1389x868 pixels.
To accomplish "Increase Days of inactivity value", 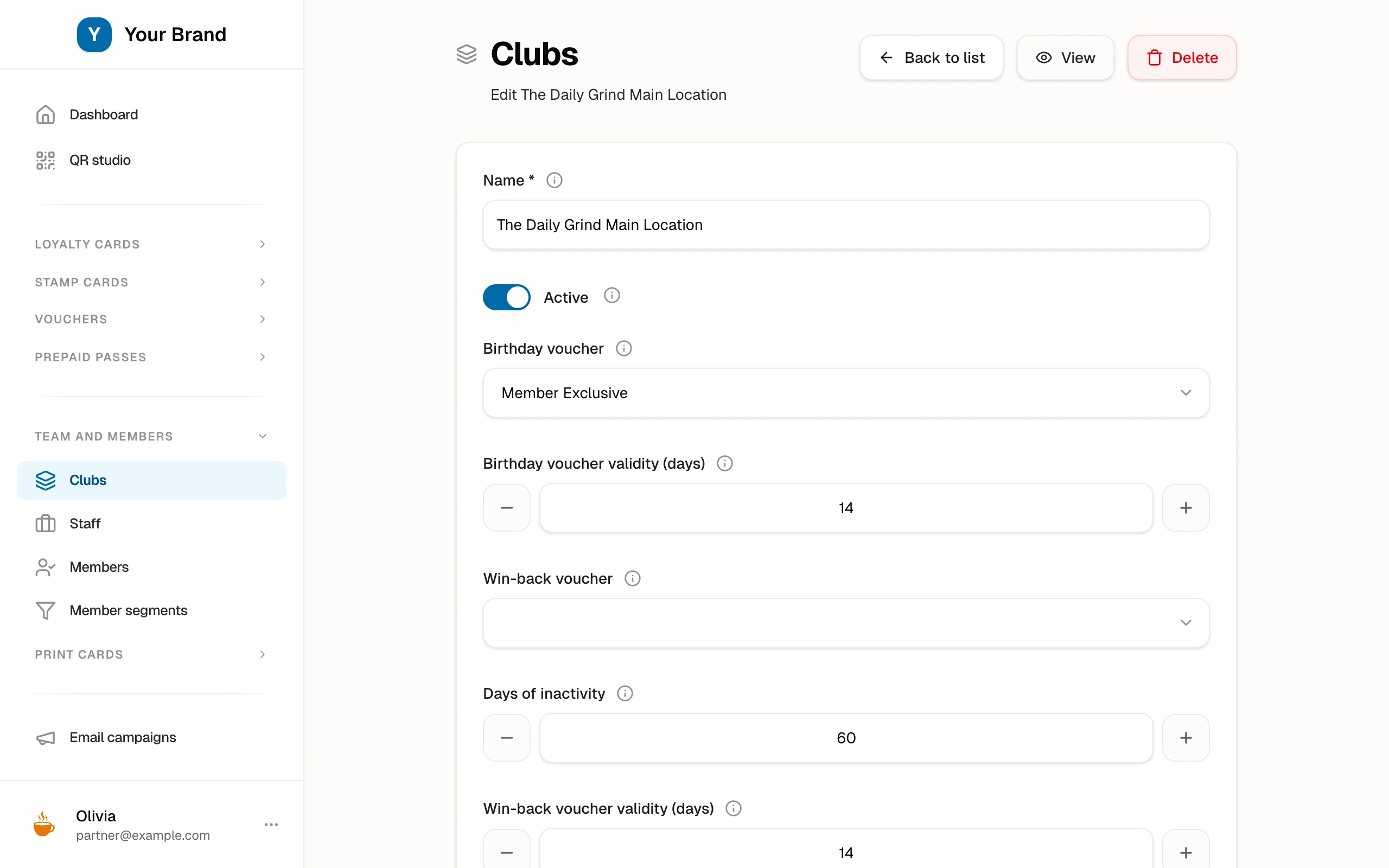I will pos(1186,738).
